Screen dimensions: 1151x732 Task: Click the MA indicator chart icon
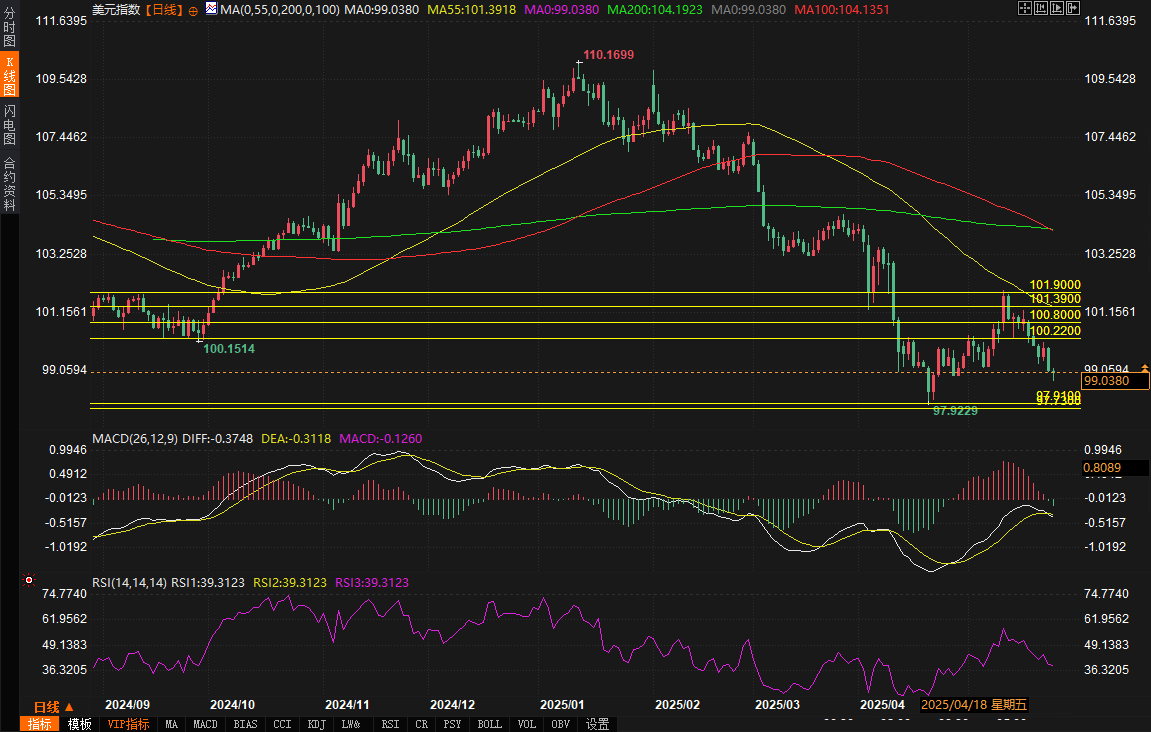pos(211,9)
